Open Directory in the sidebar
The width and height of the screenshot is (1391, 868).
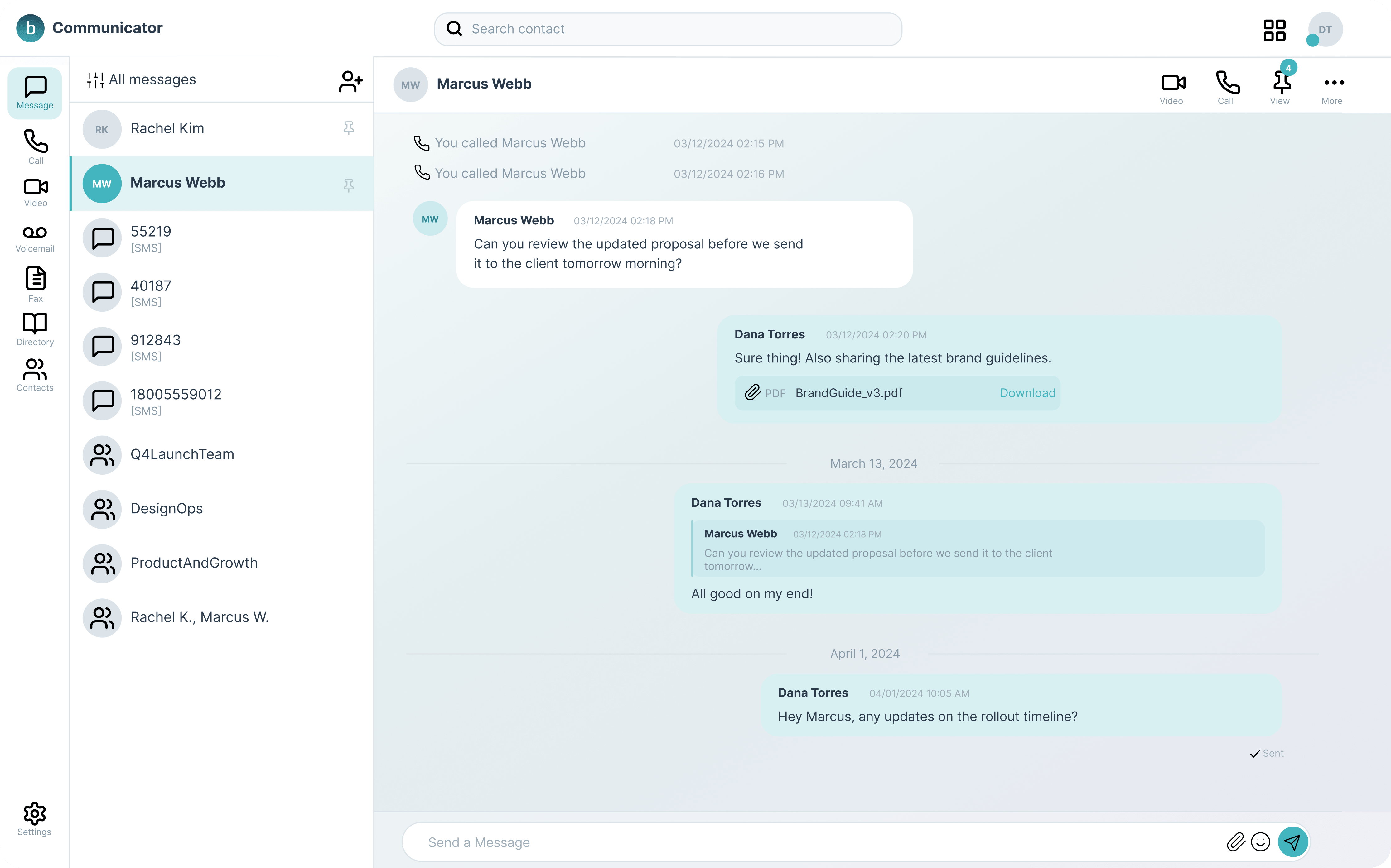click(35, 329)
